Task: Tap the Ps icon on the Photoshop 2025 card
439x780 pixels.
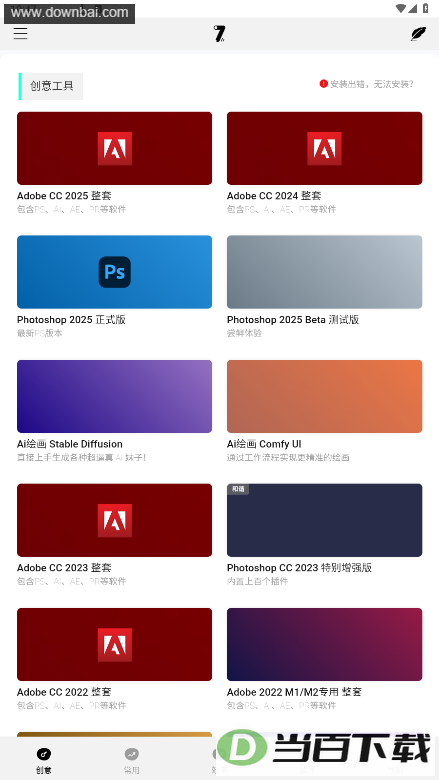Action: click(x=114, y=272)
